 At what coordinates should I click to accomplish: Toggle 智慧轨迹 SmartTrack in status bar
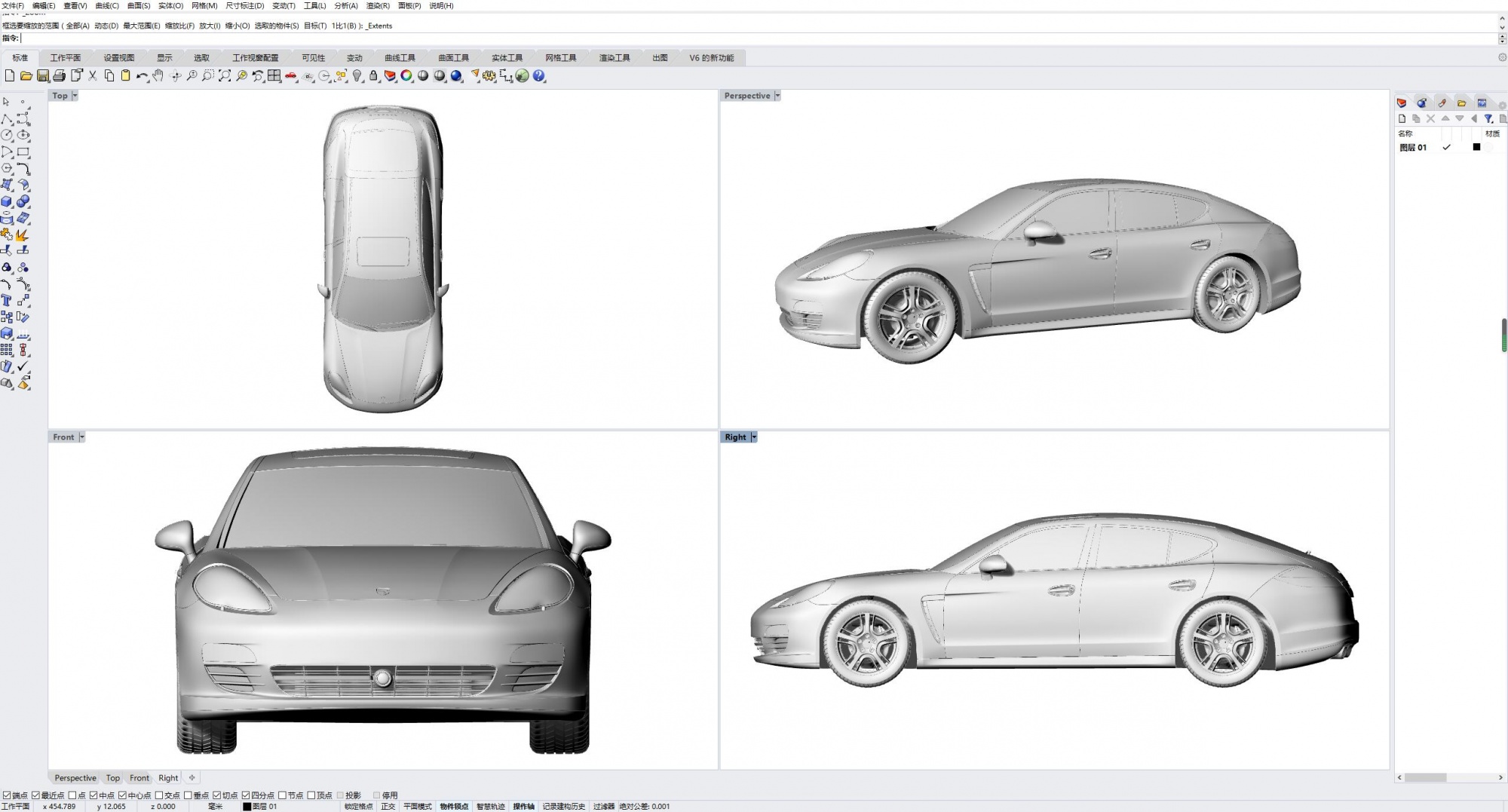(x=490, y=806)
